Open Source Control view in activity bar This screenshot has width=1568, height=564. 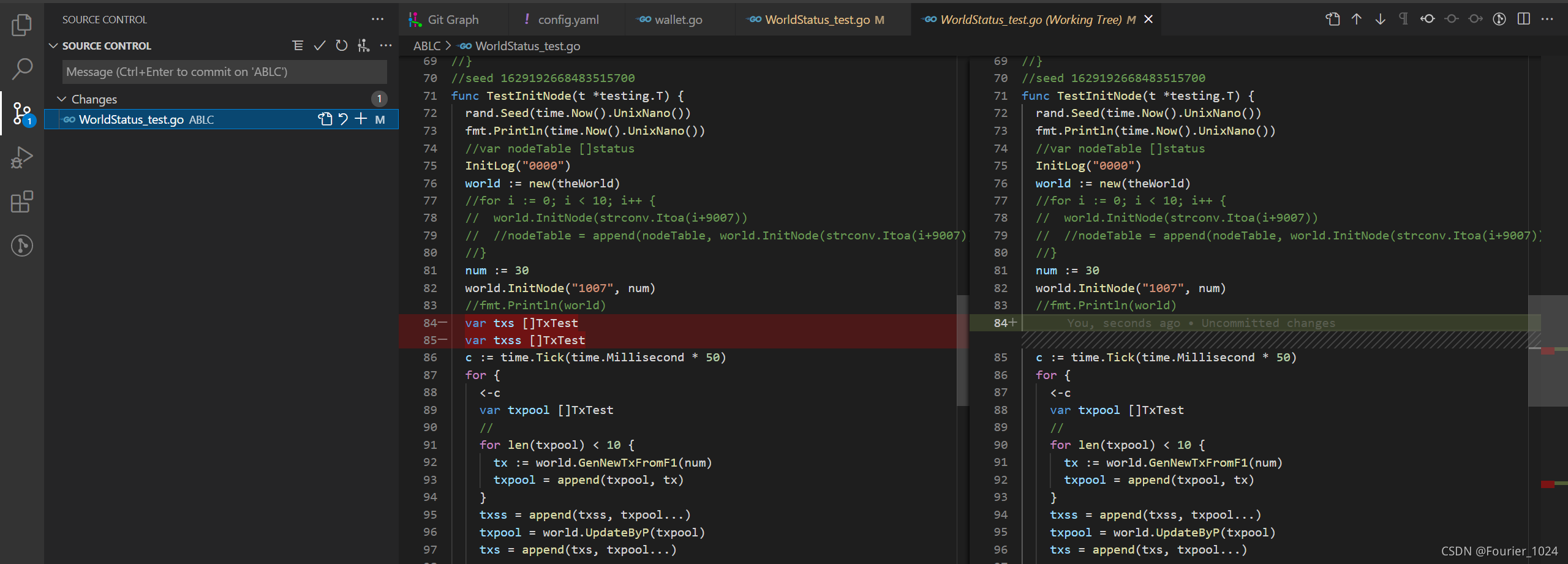tap(22, 113)
